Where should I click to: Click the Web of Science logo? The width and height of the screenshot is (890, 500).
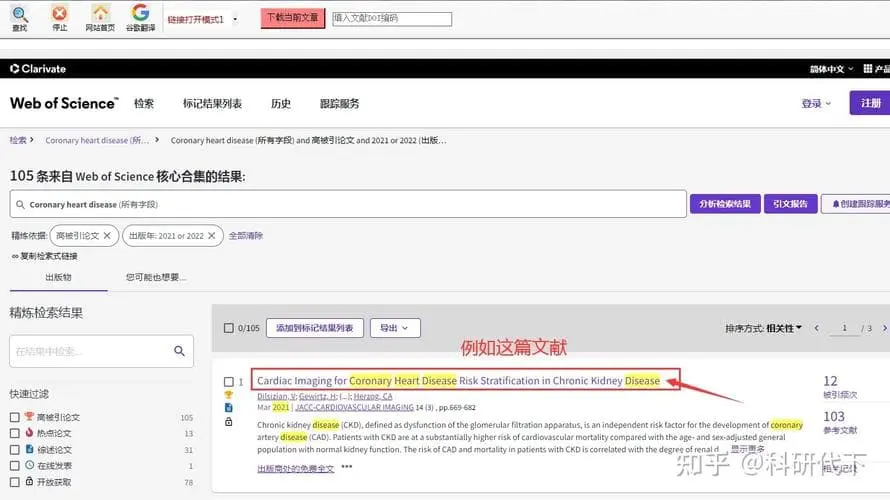(64, 103)
